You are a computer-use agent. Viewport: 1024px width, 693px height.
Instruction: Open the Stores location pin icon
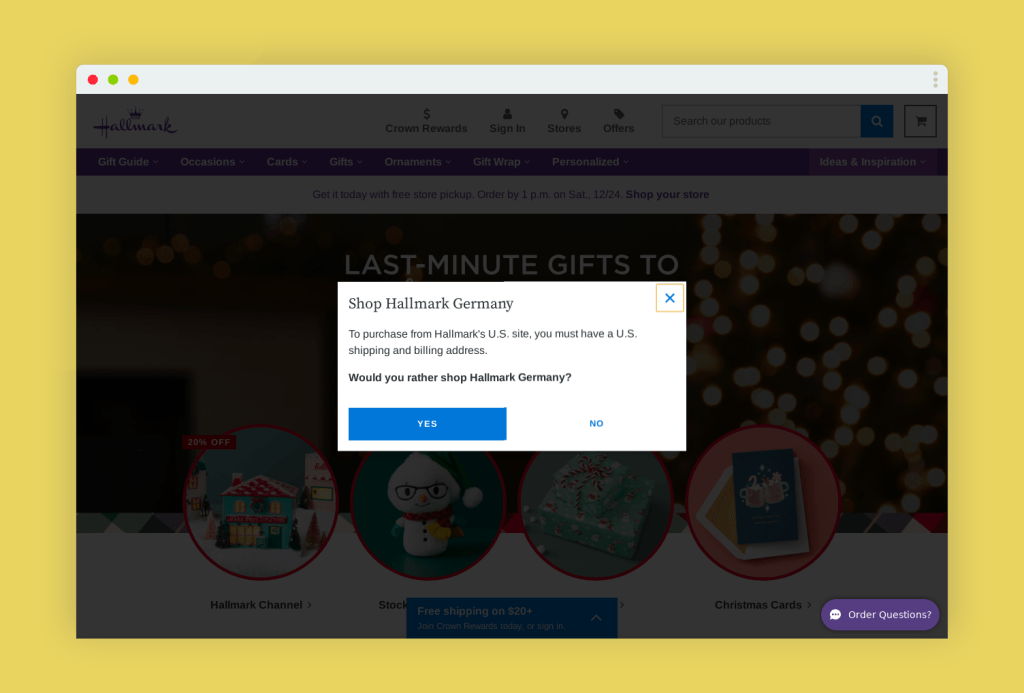[564, 114]
